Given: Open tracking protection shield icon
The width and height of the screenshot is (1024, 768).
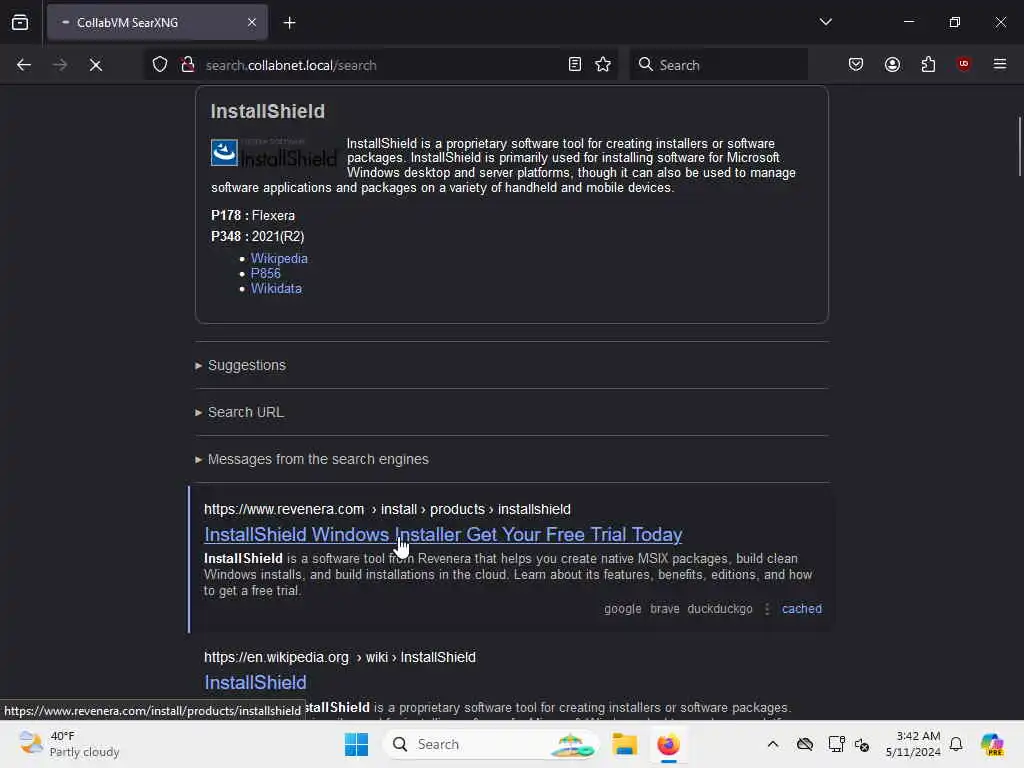Looking at the screenshot, I should (160, 64).
